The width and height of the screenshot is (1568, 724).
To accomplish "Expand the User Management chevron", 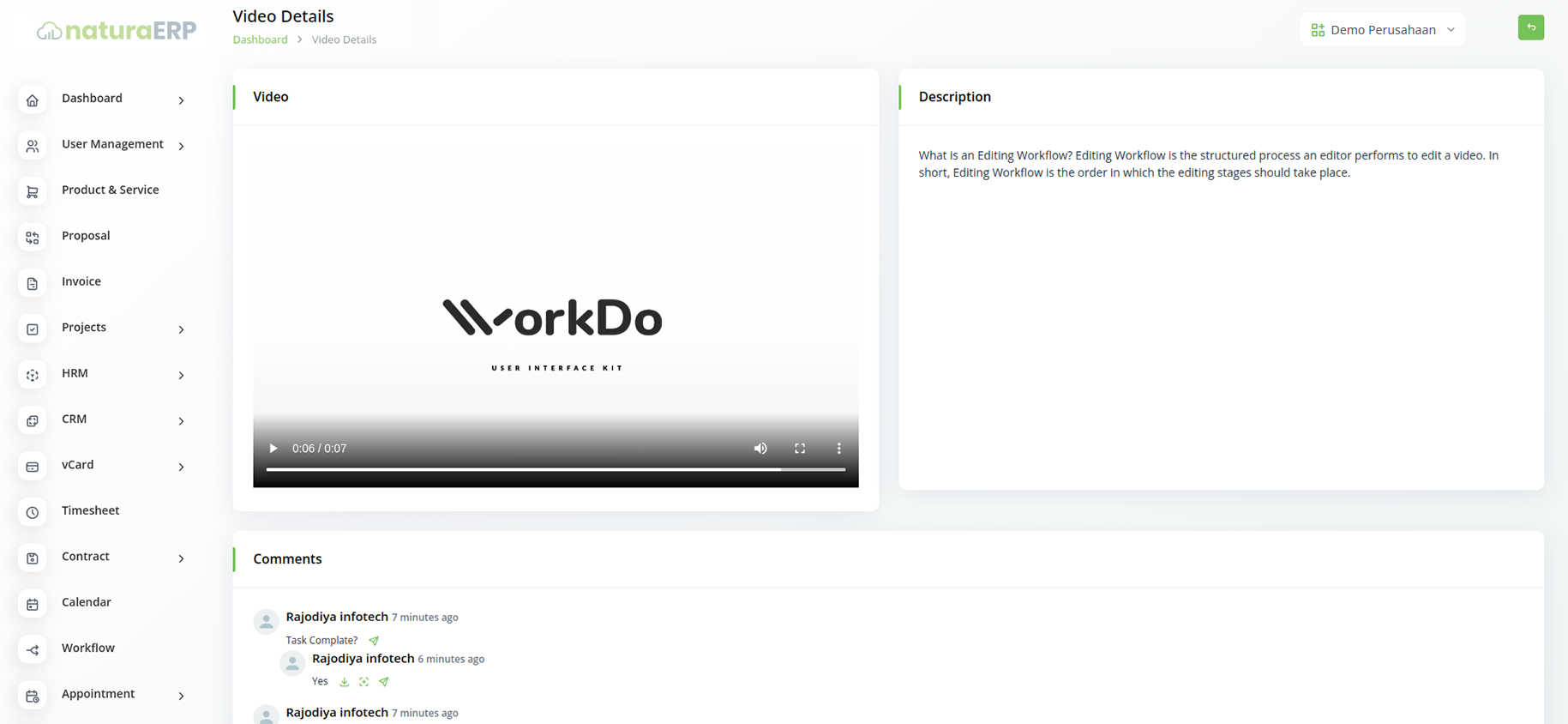I will 181,146.
